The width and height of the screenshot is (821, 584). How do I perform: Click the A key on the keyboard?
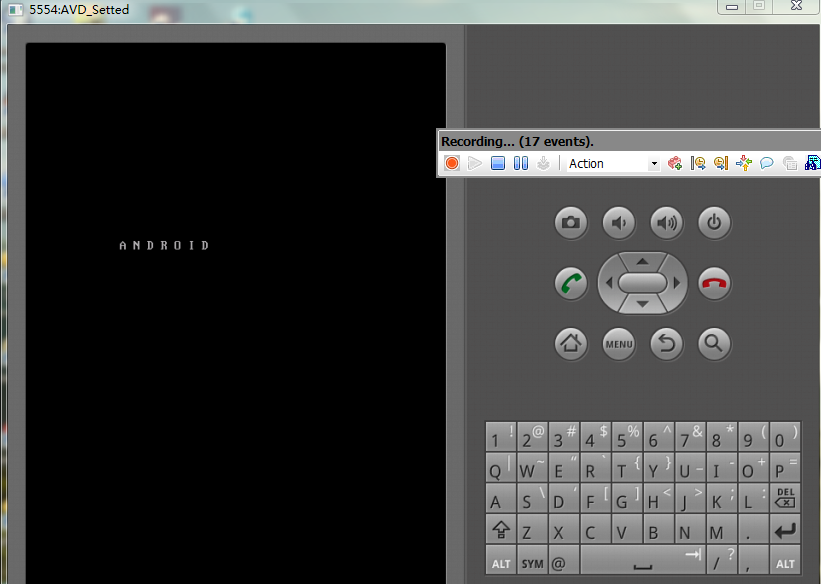[x=501, y=499]
